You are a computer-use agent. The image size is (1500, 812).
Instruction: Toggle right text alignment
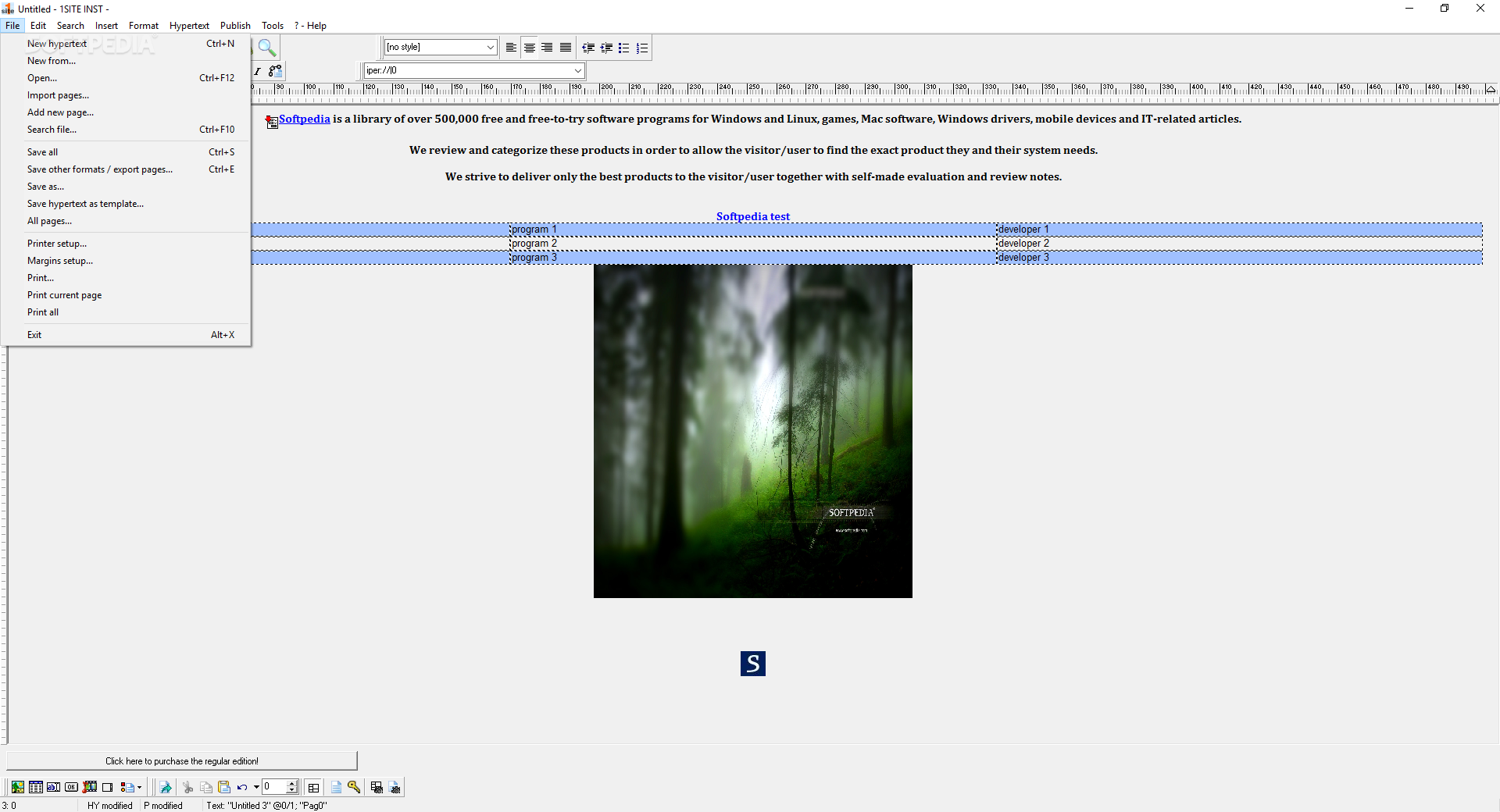(548, 48)
